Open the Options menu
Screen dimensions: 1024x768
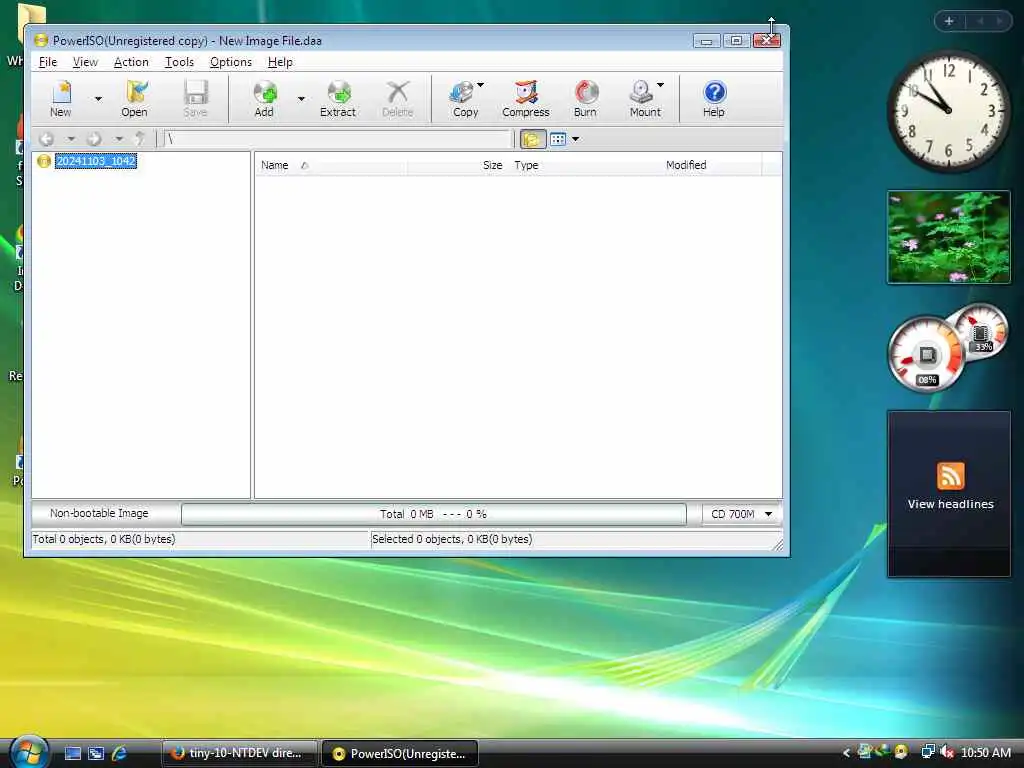[231, 62]
